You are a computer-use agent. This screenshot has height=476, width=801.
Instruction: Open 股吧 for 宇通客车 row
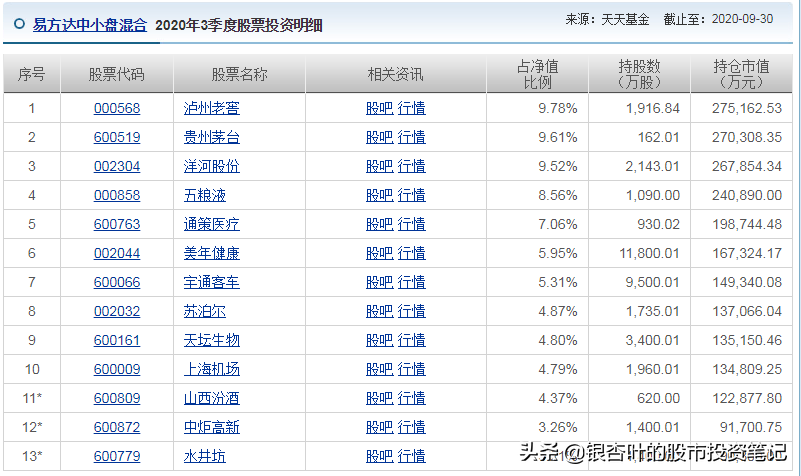click(380, 282)
